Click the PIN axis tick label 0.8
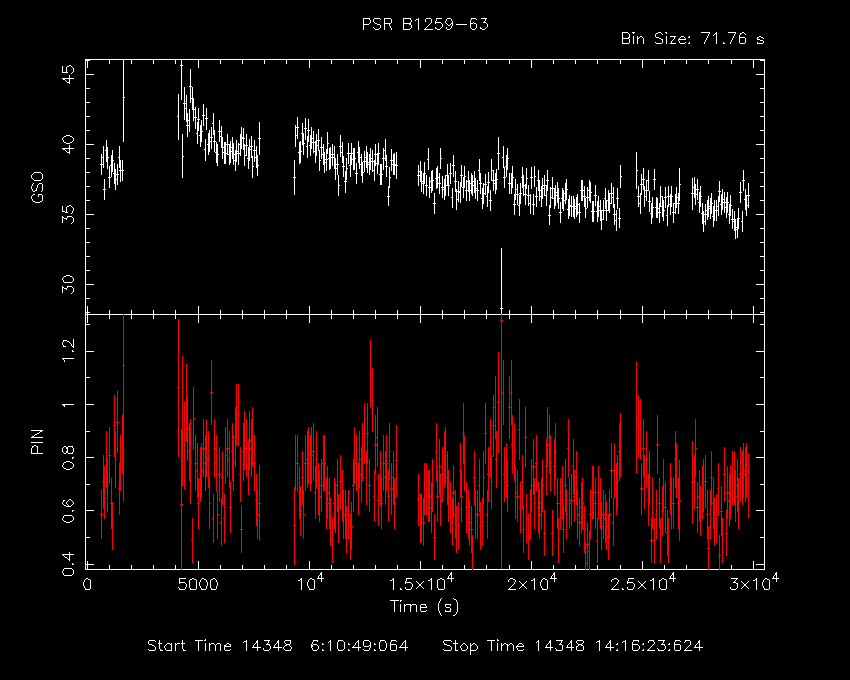 pos(69,457)
